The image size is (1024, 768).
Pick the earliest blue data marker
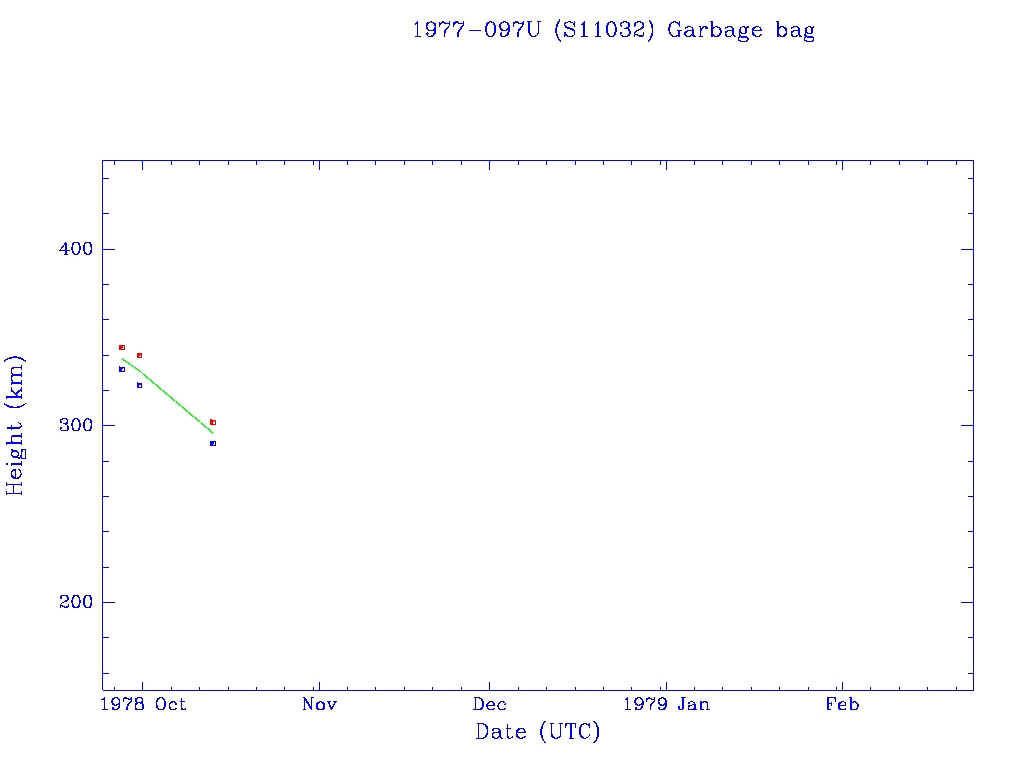[122, 369]
